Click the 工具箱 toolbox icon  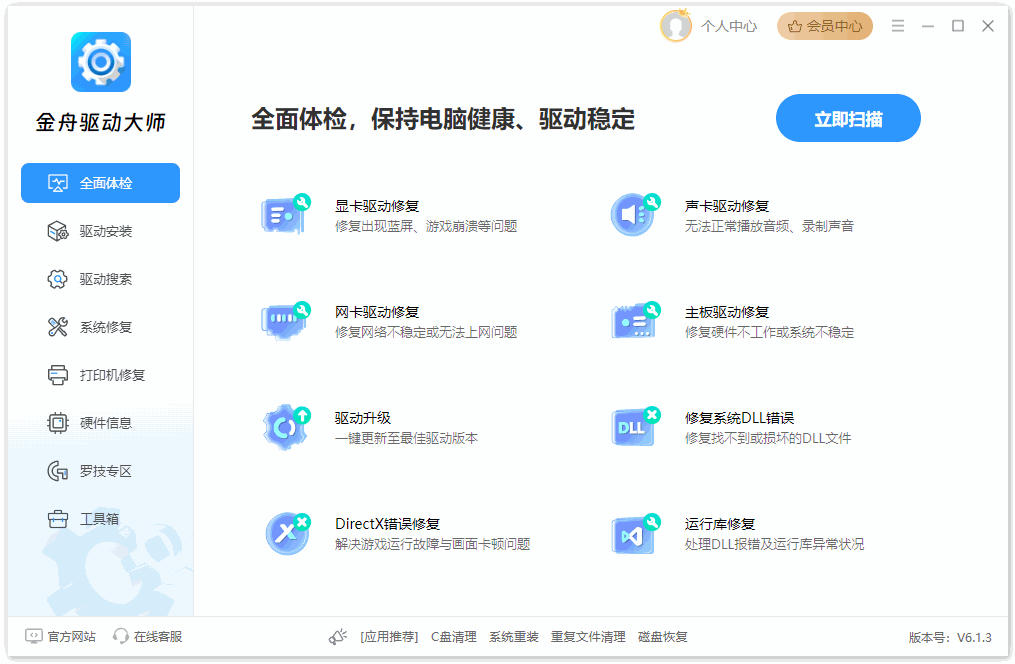(x=58, y=518)
